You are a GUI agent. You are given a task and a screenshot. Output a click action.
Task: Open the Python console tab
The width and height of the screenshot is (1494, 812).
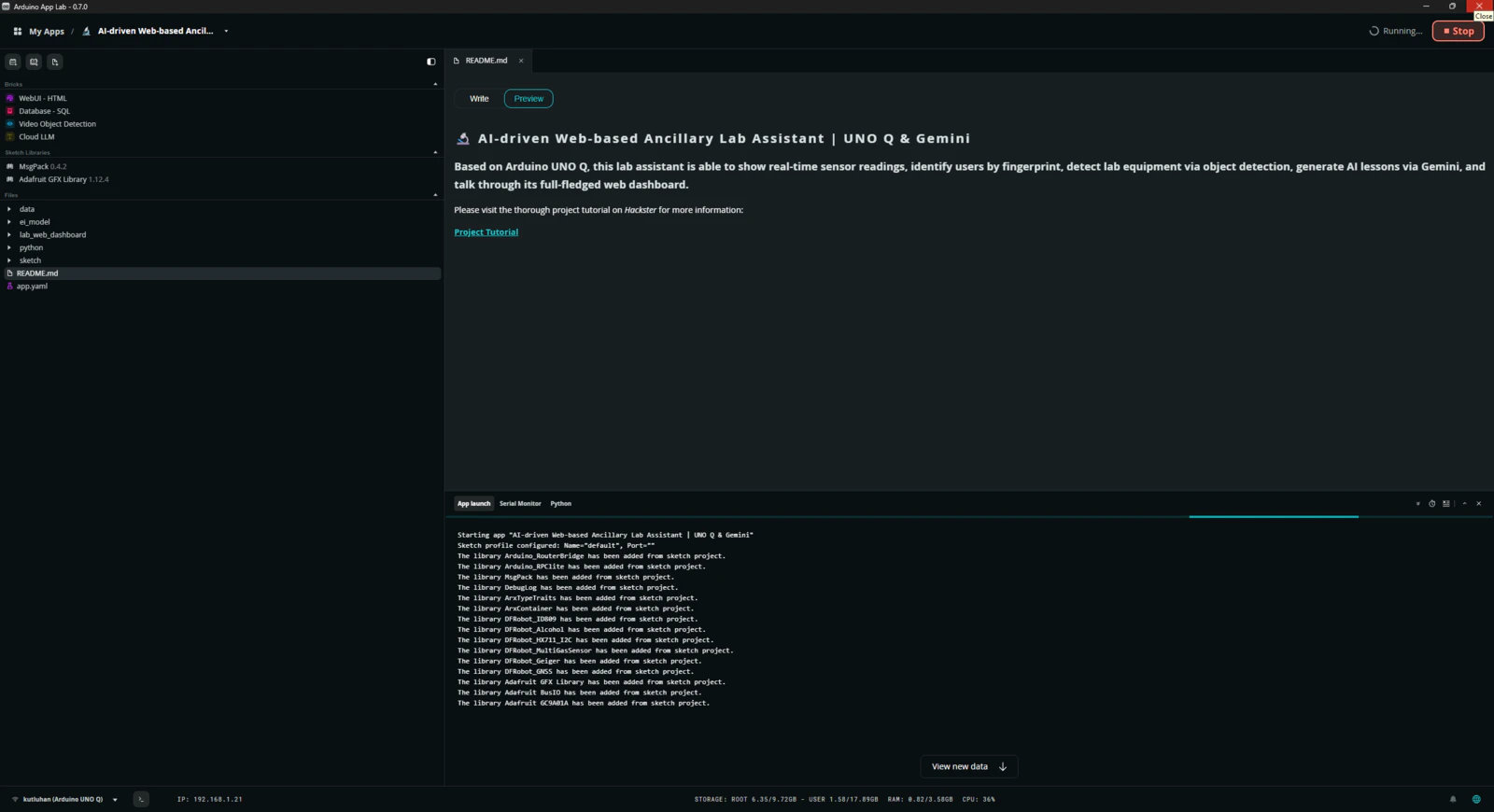[x=560, y=504]
